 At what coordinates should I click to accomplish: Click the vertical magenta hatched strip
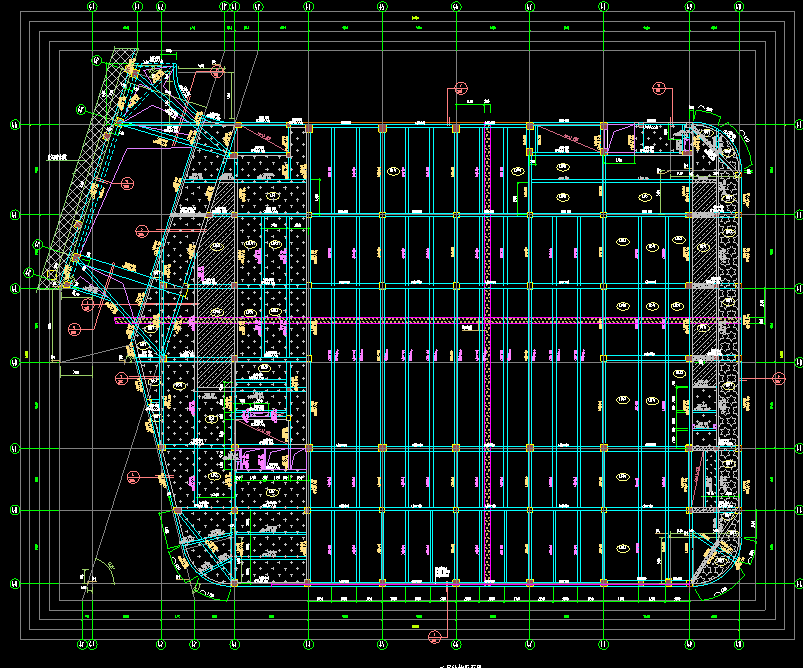[488, 353]
